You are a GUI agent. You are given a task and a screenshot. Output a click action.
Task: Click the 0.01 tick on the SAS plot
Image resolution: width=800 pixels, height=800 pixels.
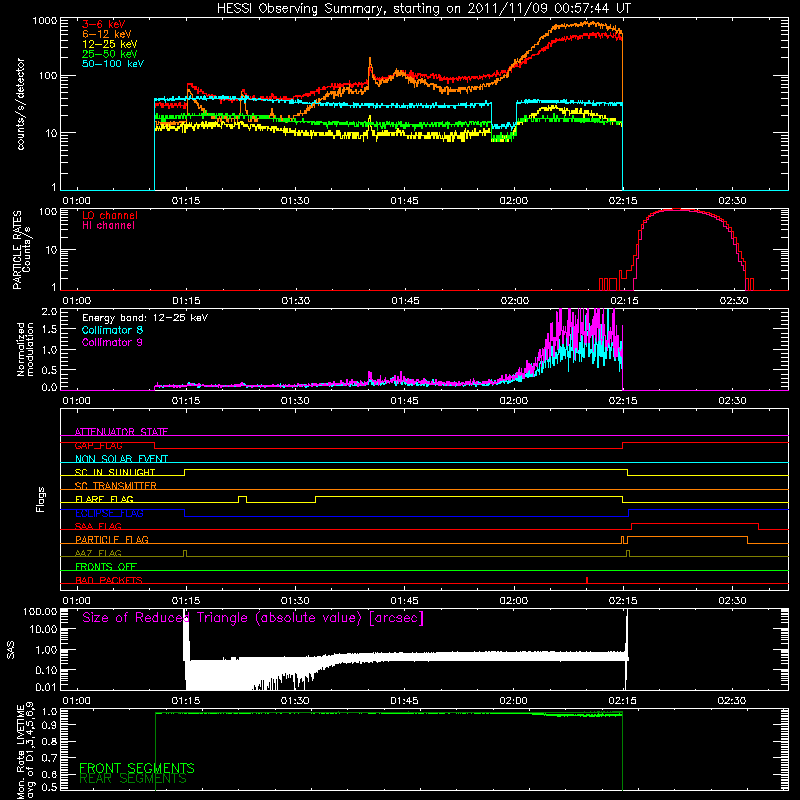click(46, 687)
